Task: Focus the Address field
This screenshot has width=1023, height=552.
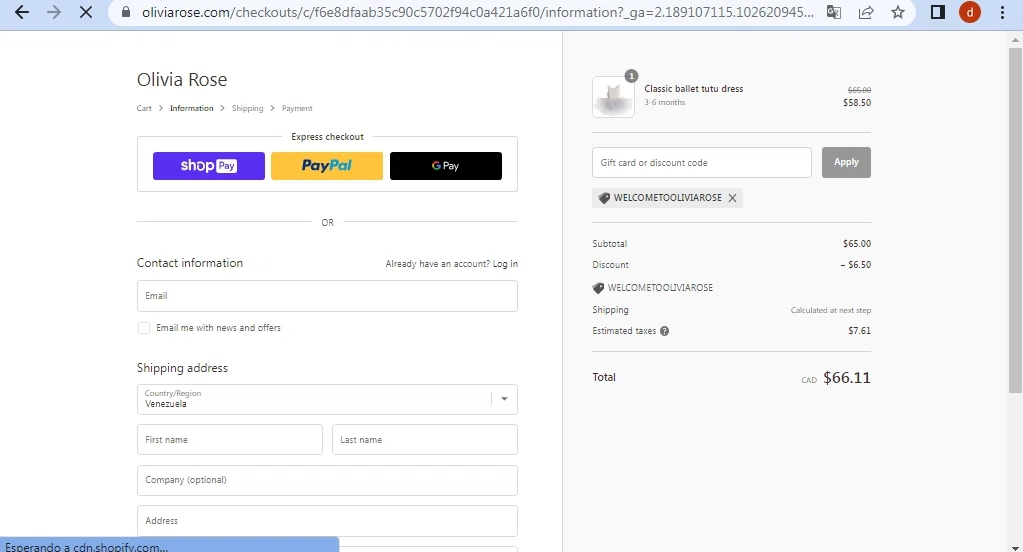Action: tap(327, 521)
